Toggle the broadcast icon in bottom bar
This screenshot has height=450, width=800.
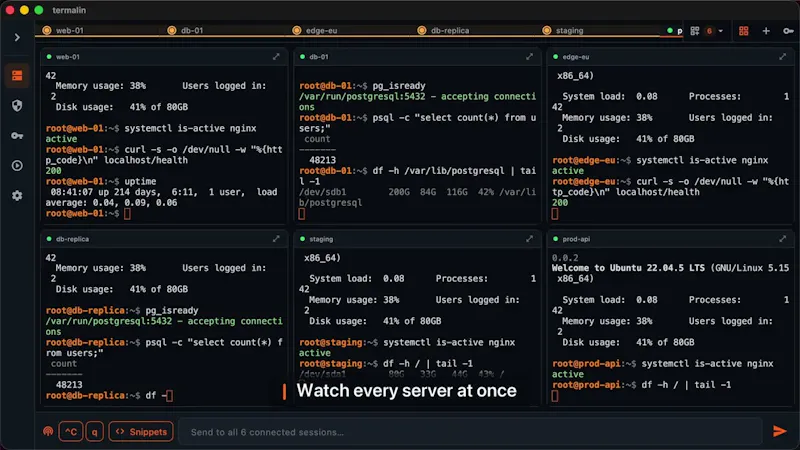click(x=48, y=432)
